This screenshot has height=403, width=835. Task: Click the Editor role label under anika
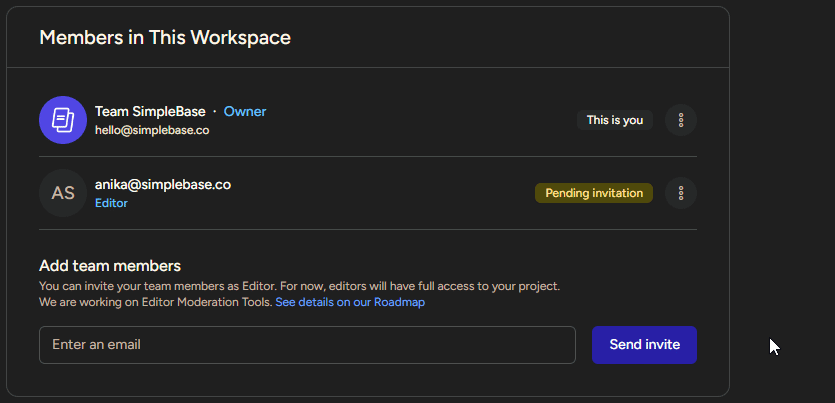tap(111, 203)
